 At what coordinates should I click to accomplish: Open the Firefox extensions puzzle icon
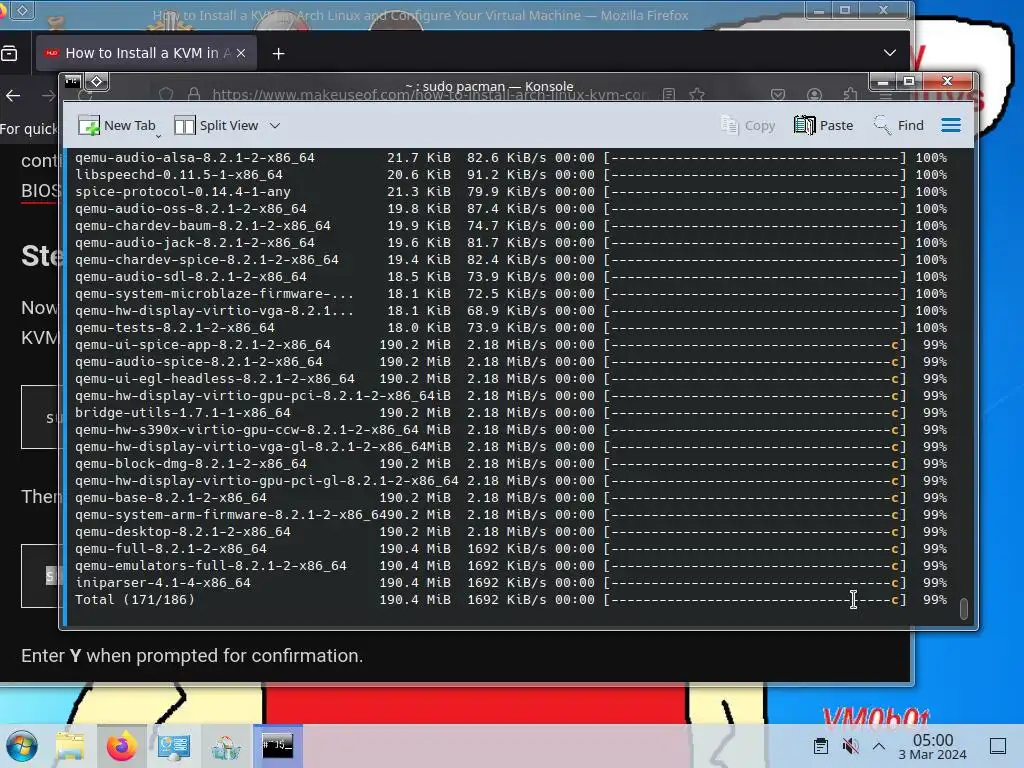pos(850,95)
